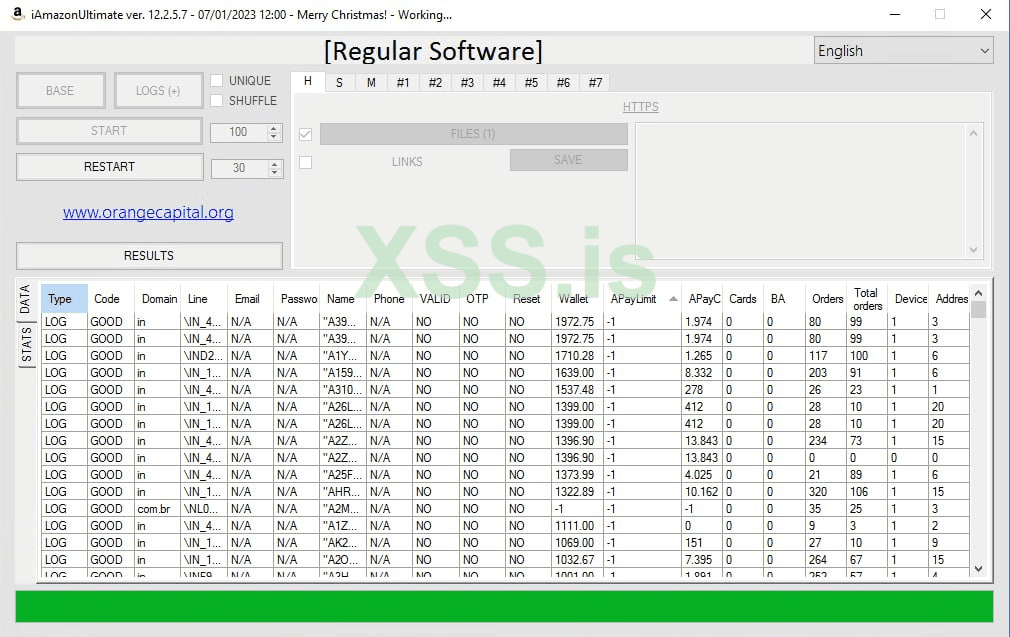Click inside the empty text box on right

tap(800, 190)
